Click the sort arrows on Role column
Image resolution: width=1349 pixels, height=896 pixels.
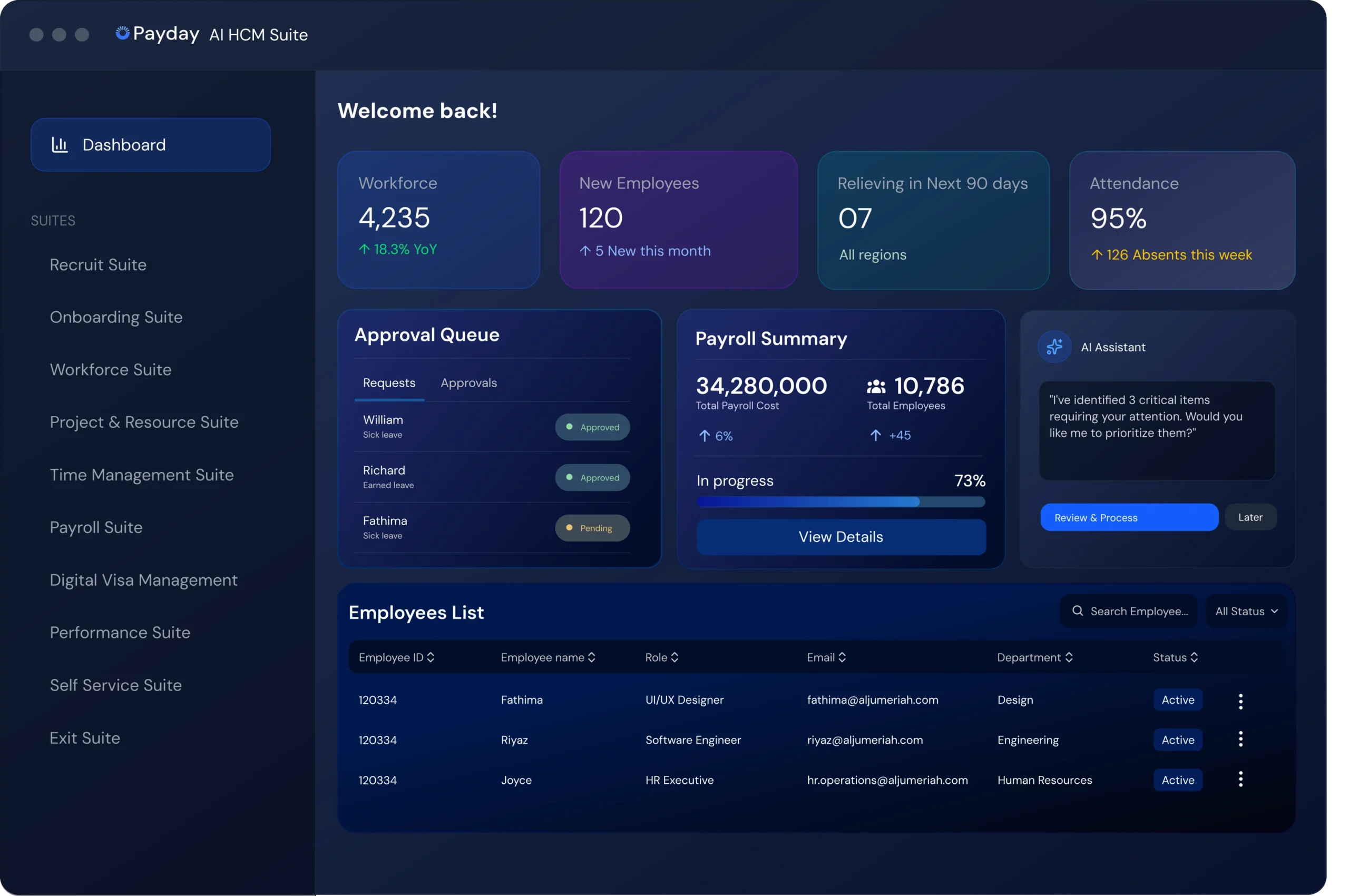(676, 657)
